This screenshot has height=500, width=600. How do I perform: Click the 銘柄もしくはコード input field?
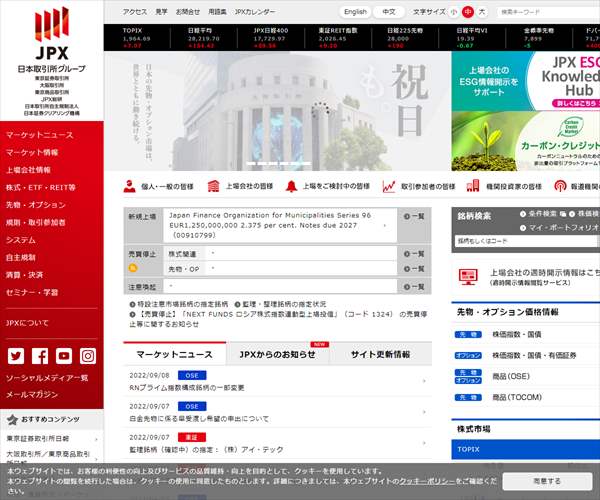coord(527,241)
